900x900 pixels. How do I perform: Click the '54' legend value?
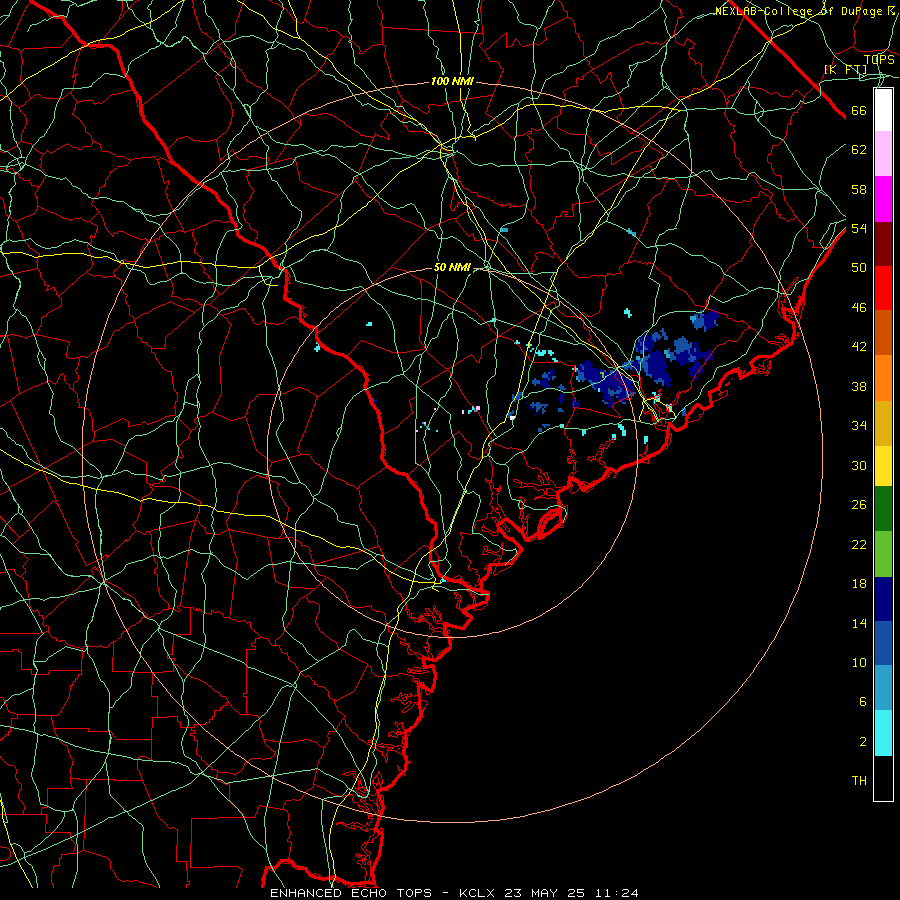(x=859, y=228)
